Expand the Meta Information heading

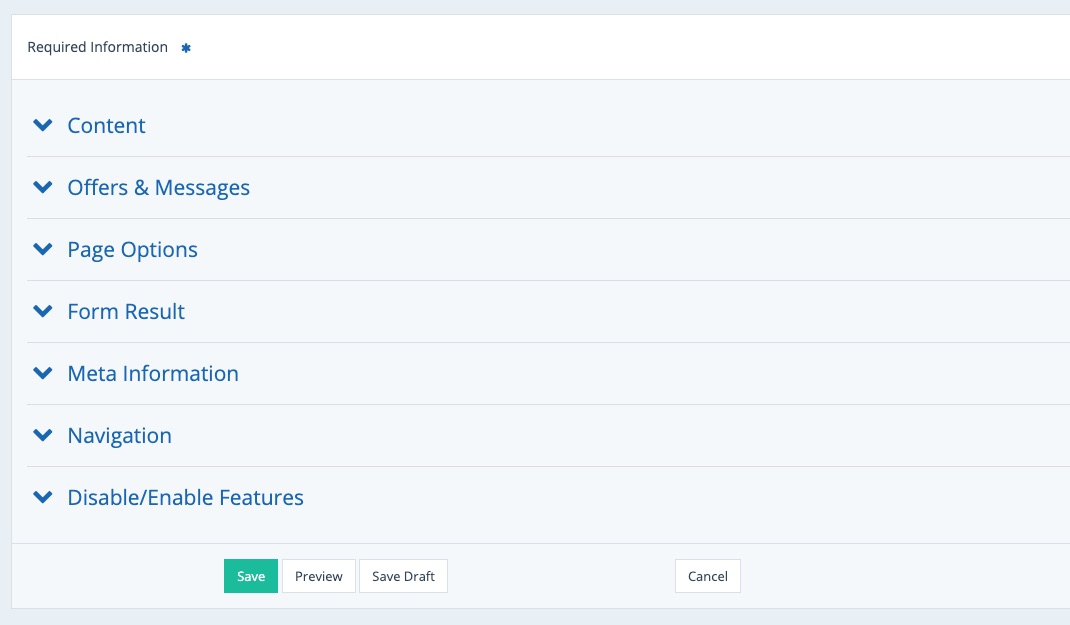point(153,374)
